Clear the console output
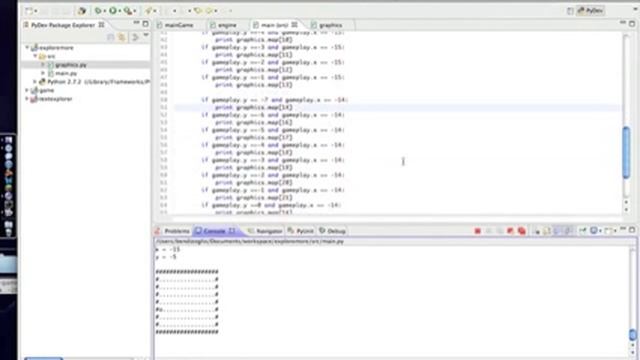The height and width of the screenshot is (360, 640). point(537,231)
